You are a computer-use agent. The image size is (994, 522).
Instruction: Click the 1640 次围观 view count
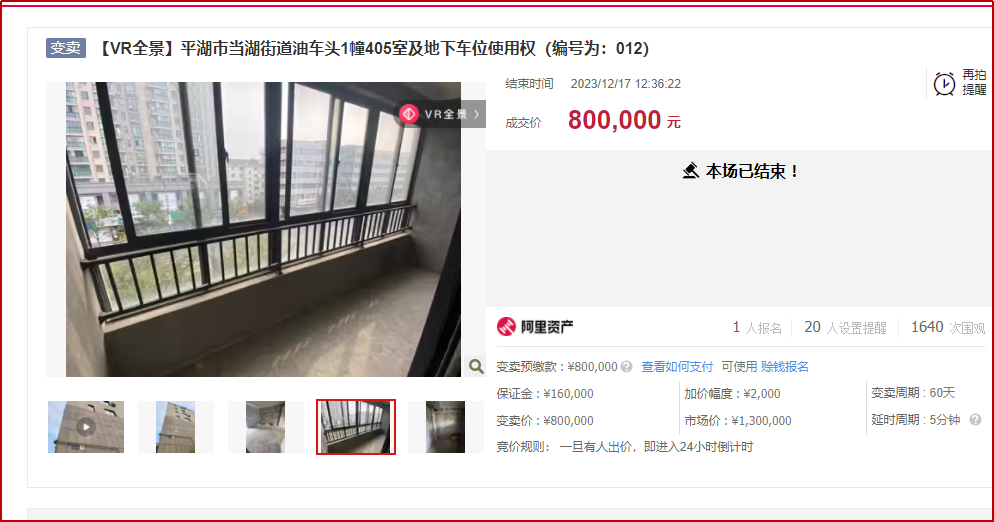(948, 327)
